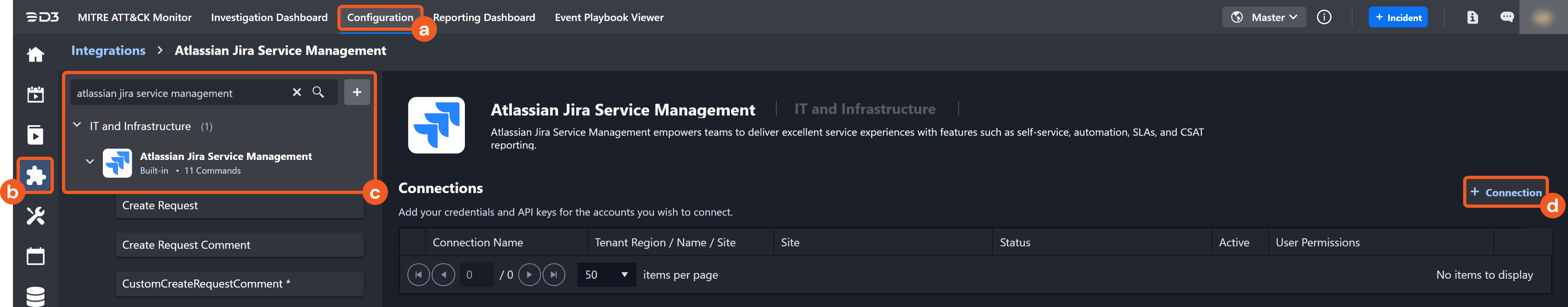The height and width of the screenshot is (307, 1568).
Task: Click the + Incident button
Action: 1398,17
